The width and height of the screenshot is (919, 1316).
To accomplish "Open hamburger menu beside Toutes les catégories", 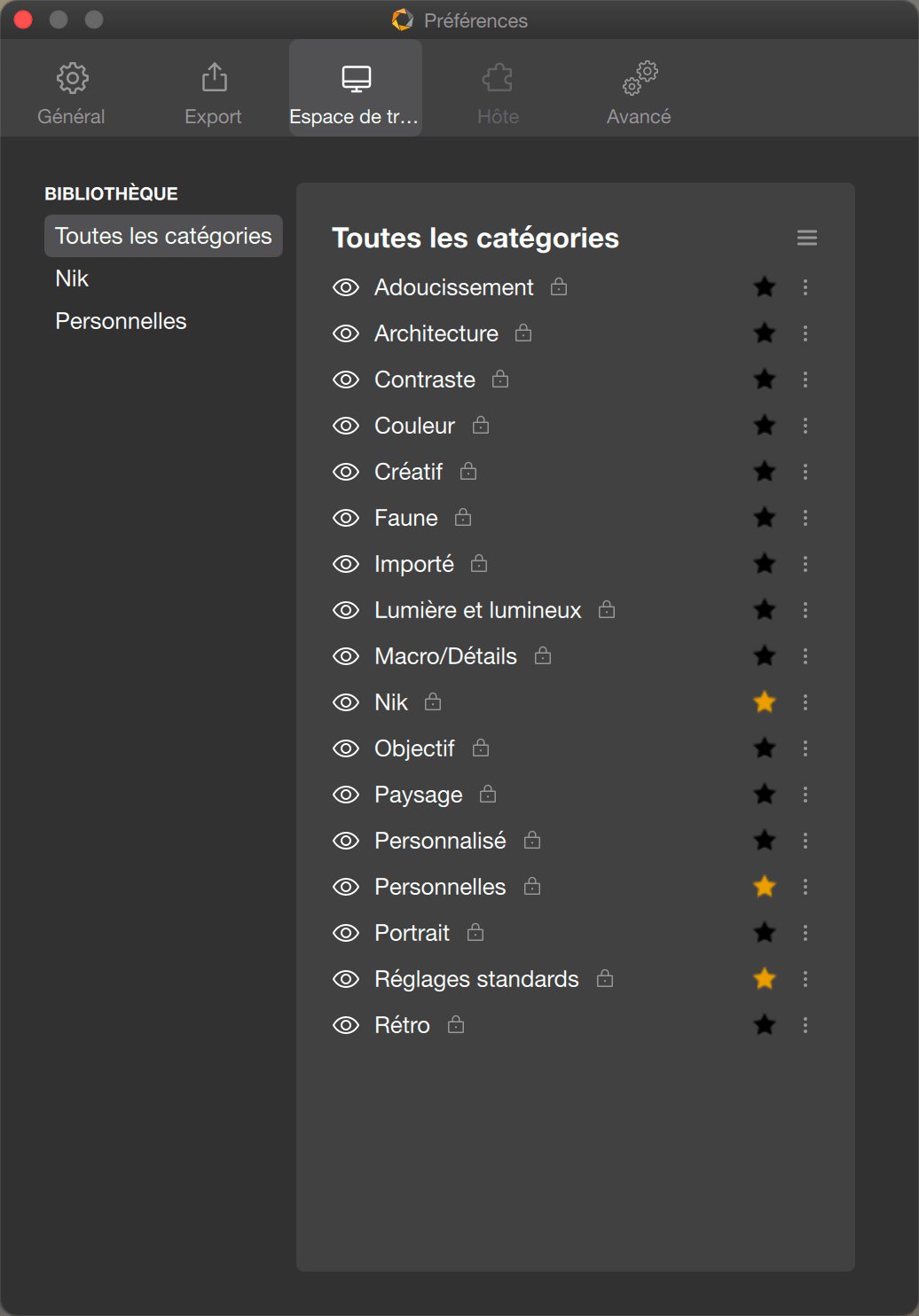I will (807, 238).
